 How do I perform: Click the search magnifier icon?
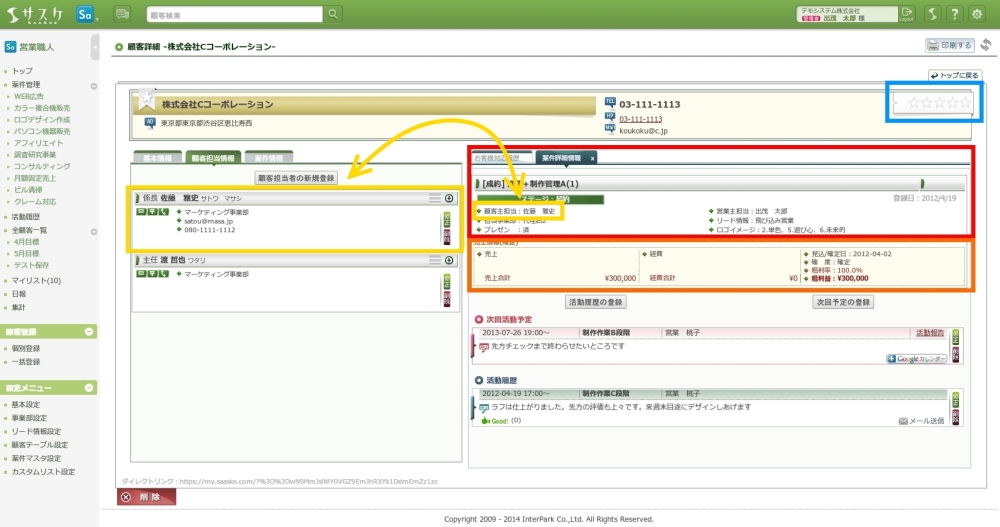(x=333, y=15)
